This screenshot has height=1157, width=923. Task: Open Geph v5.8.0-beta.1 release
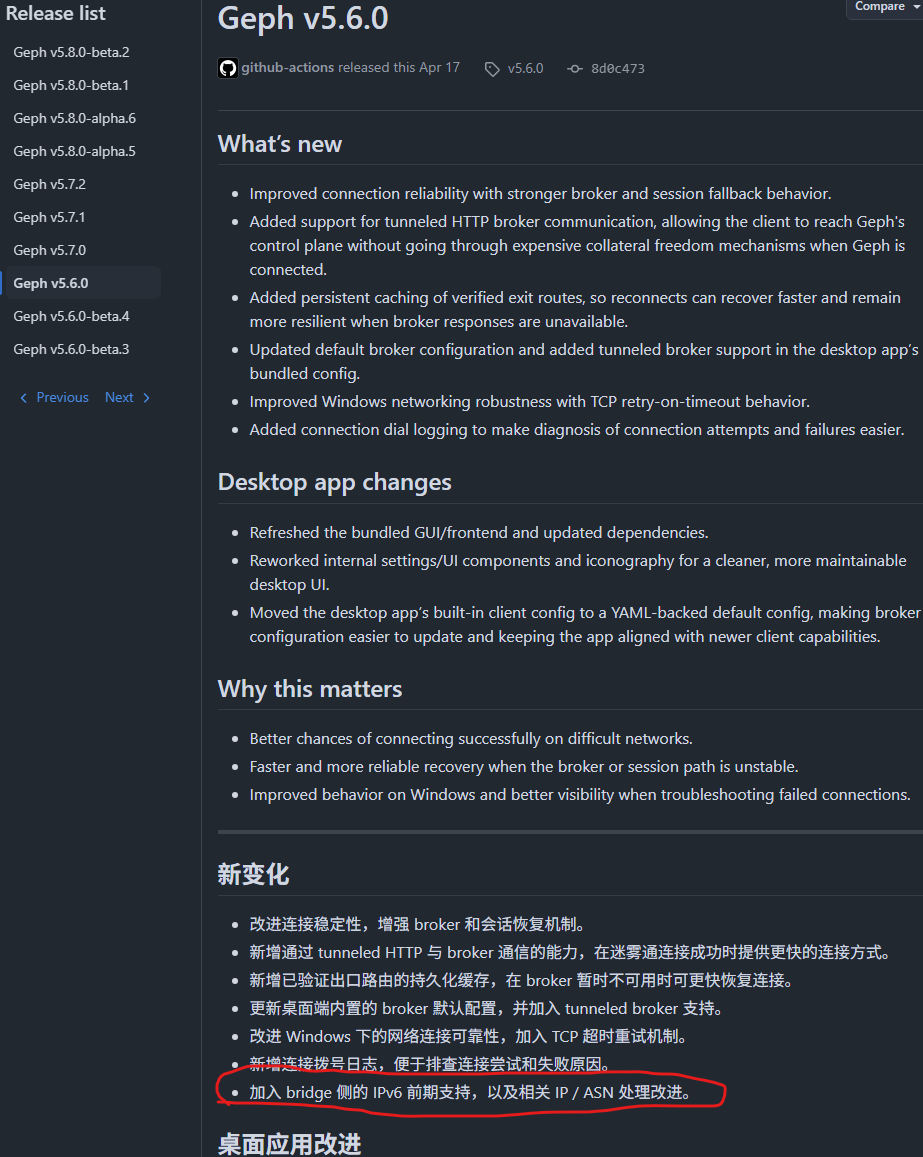(71, 86)
